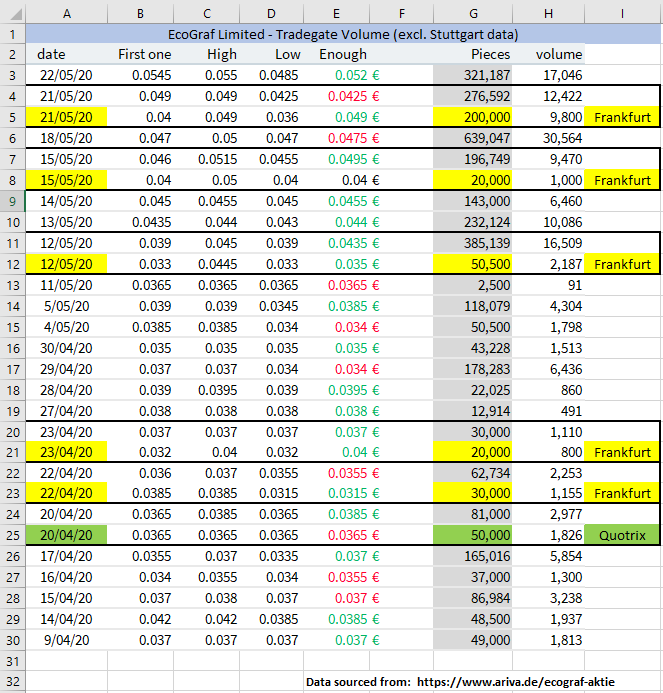Viewport: 663px width, 693px height.
Task: Select column F header
Action: 401,14
